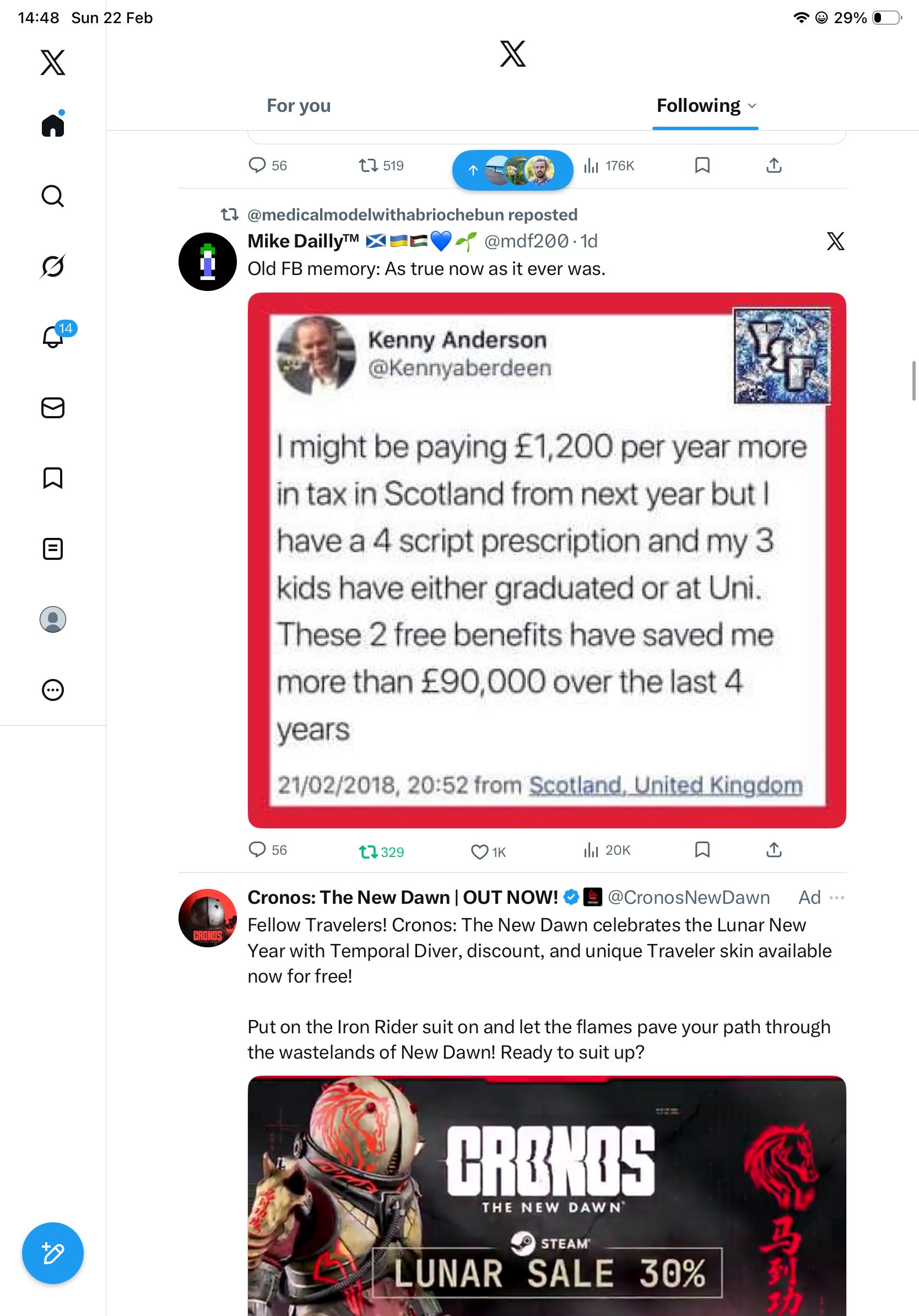Open the Kenny Anderson tweet image

pyautogui.click(x=547, y=560)
